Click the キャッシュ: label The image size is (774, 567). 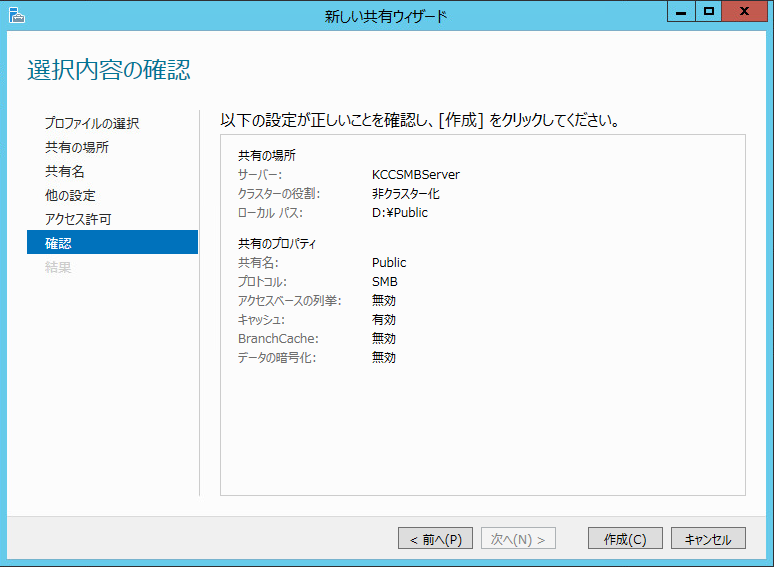click(x=261, y=320)
